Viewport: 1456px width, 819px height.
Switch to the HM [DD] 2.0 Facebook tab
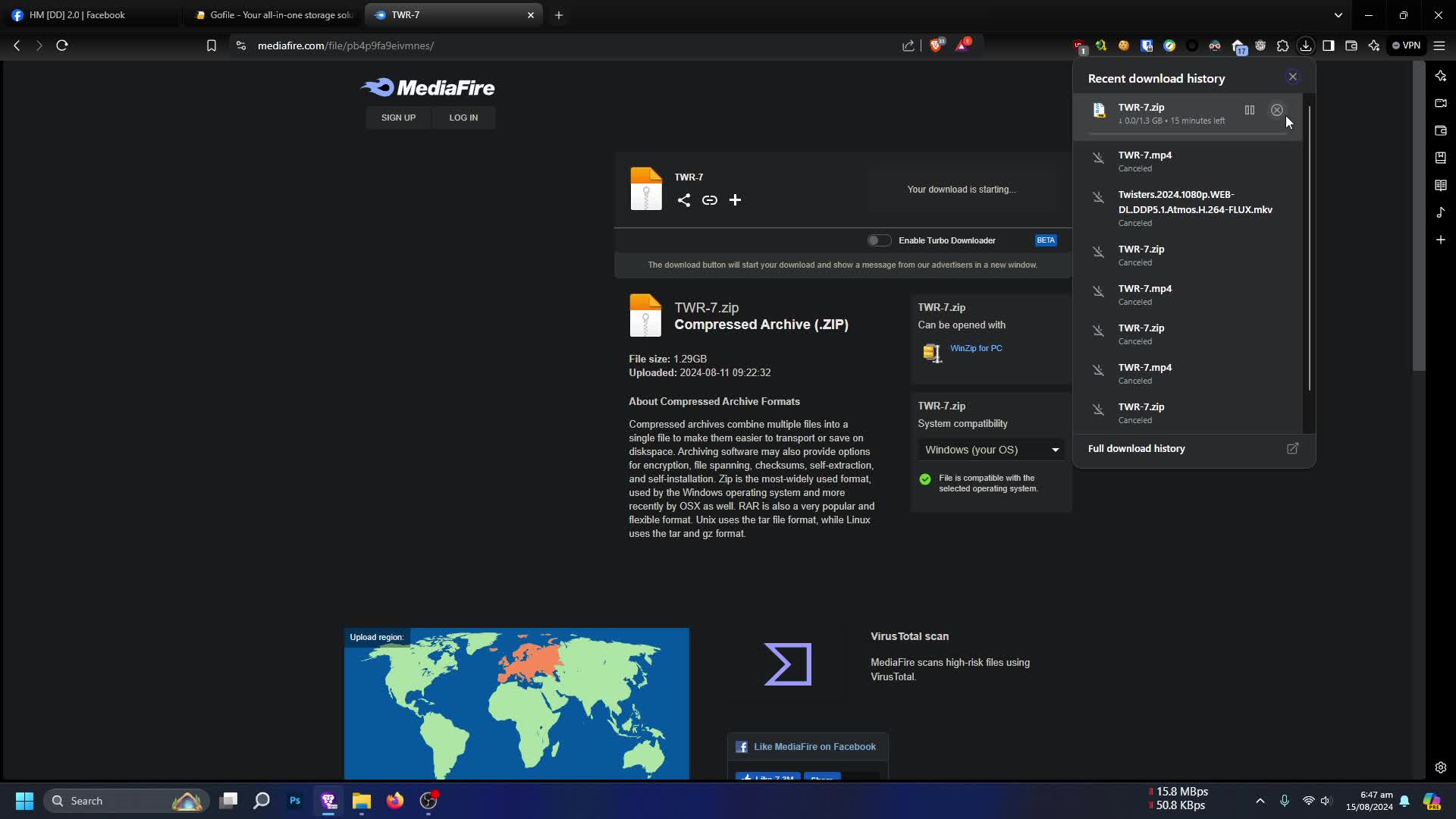pyautogui.click(x=91, y=15)
